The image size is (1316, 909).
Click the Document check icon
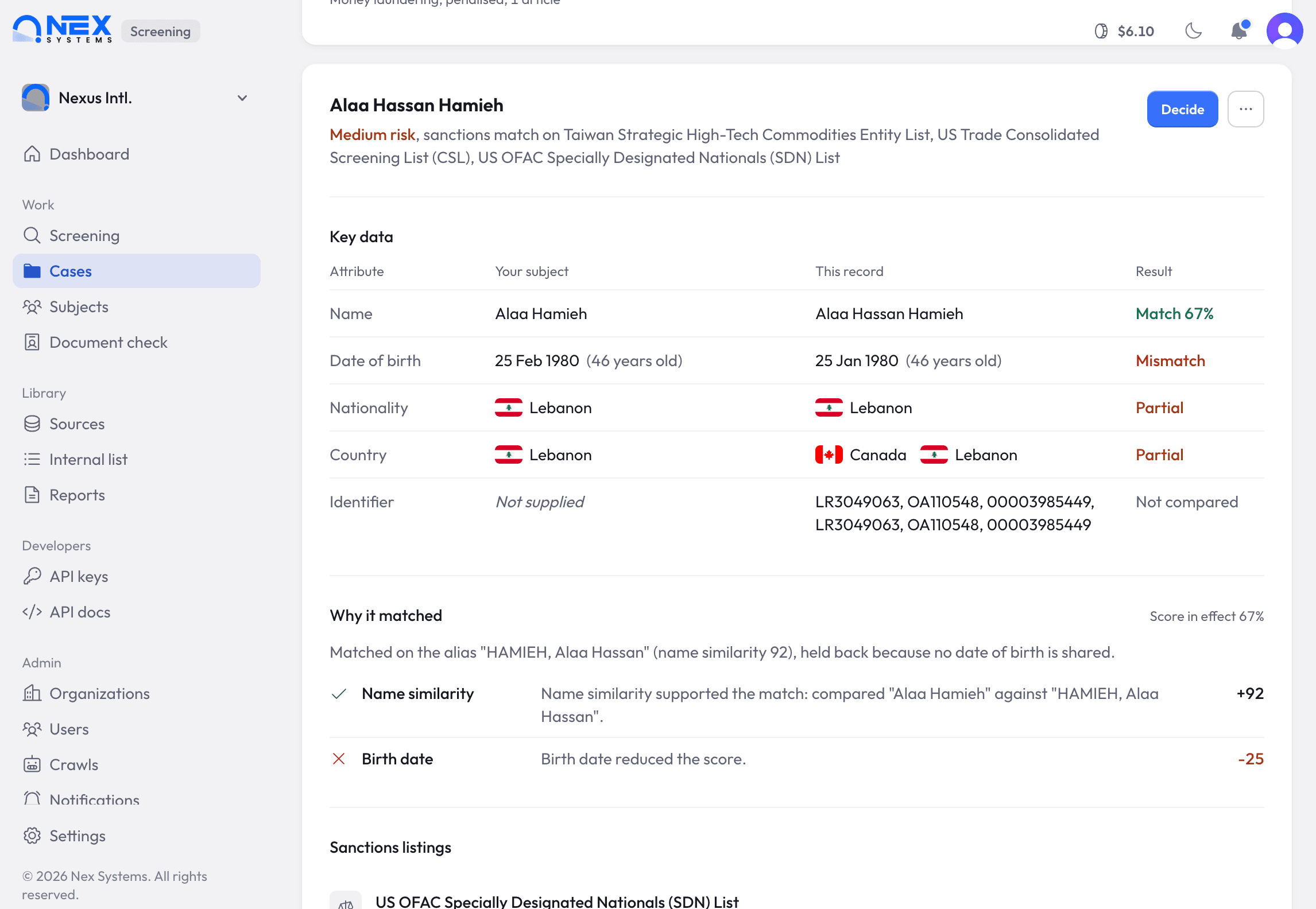tap(32, 342)
